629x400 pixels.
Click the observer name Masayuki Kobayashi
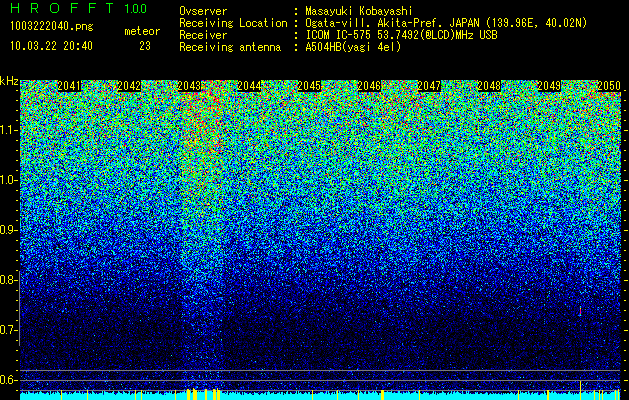(359, 11)
